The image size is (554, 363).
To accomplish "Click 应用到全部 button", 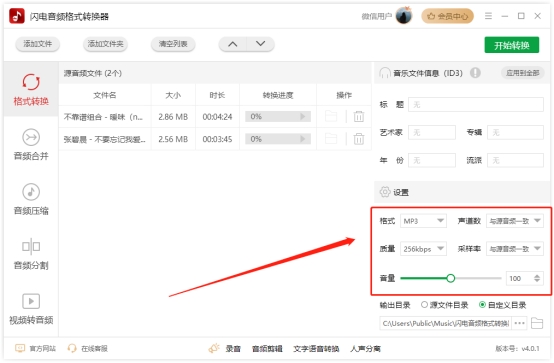I will pos(523,73).
